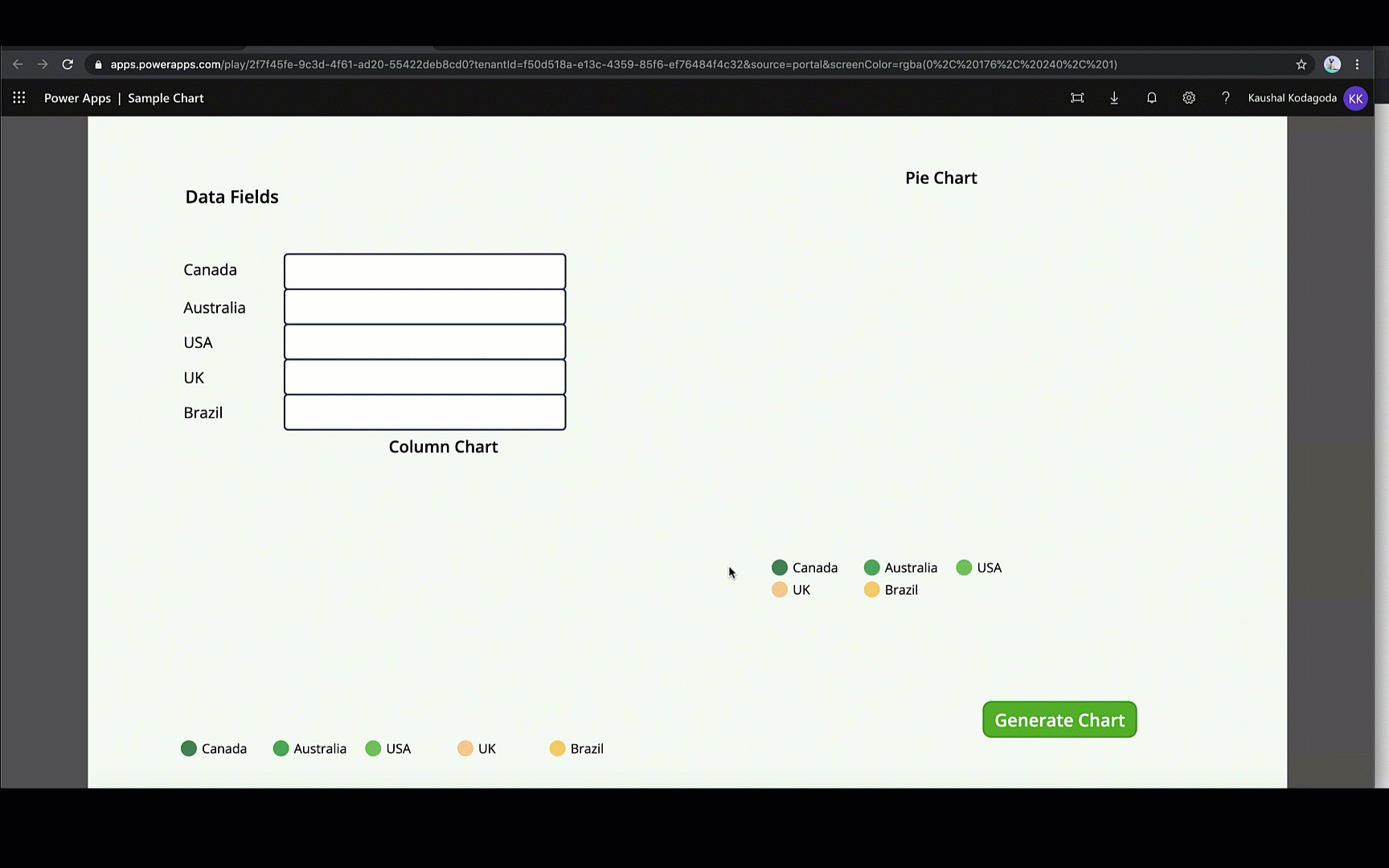Click into the USA text box
1389x868 pixels.
(x=424, y=342)
